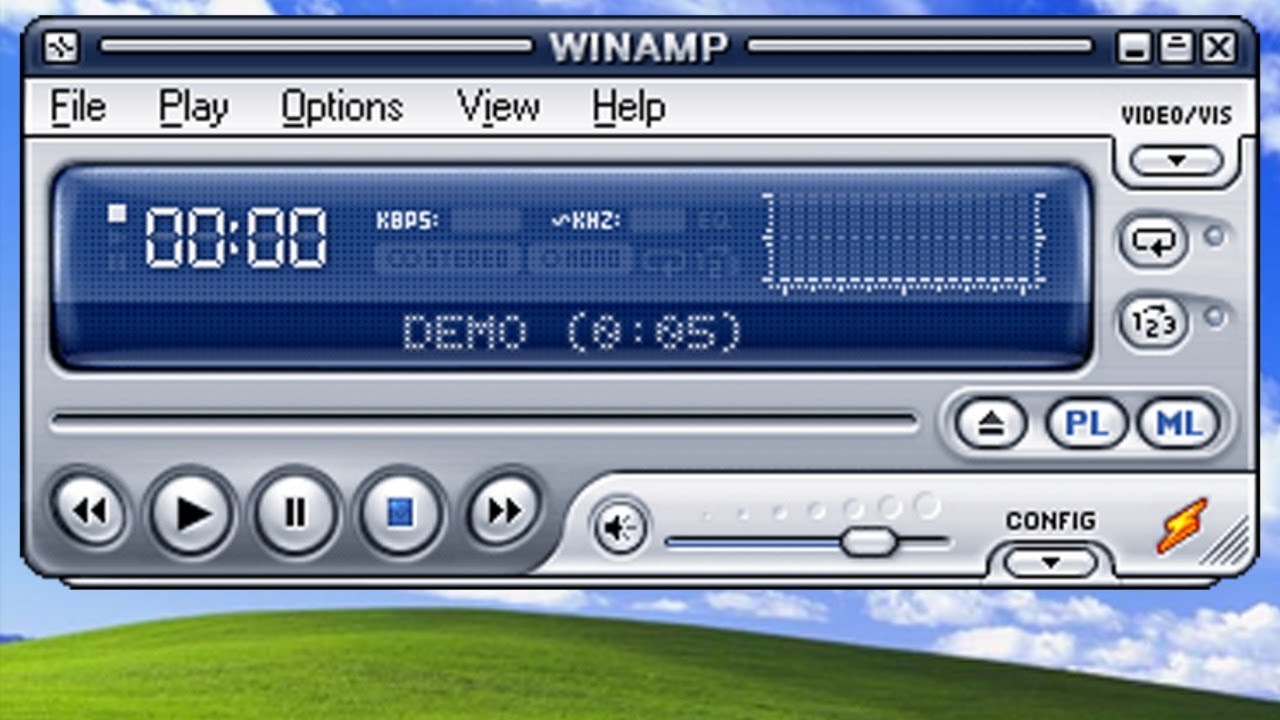Click the DEMO (0:05) song title
This screenshot has height=720, width=1280.
tap(572, 332)
